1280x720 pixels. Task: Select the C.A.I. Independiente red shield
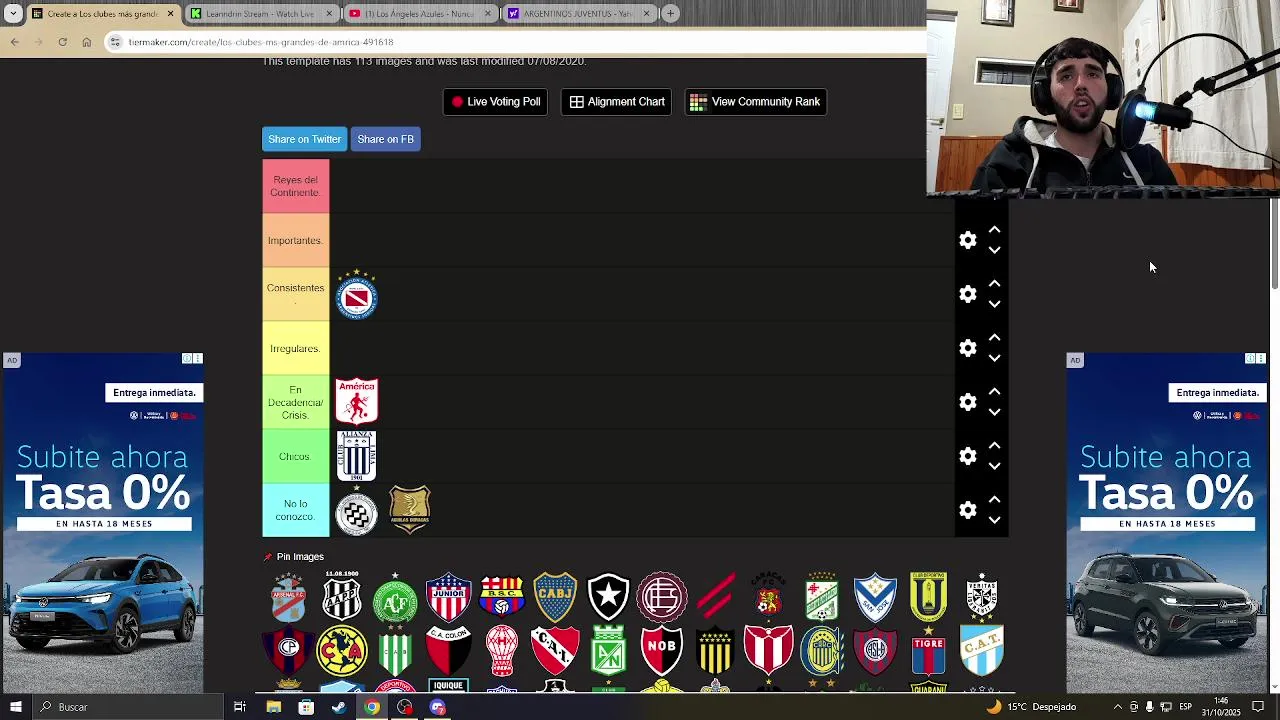[x=555, y=651]
